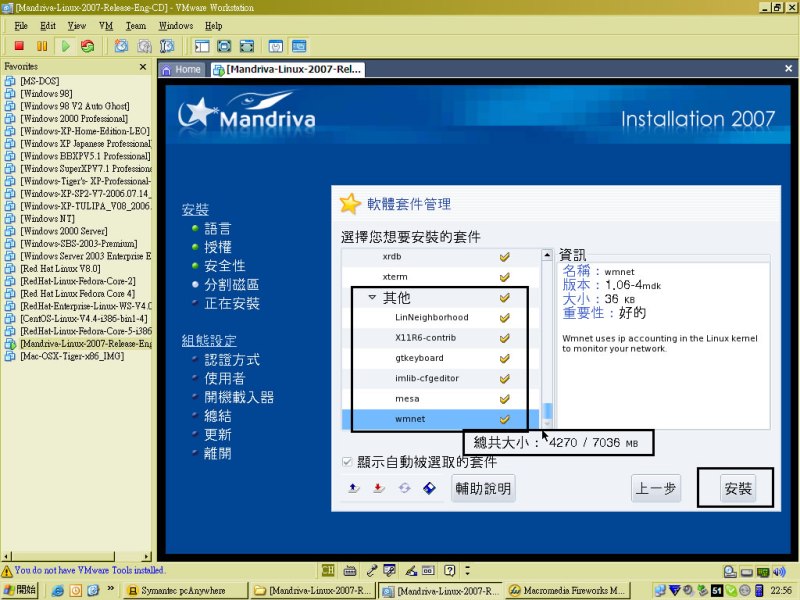This screenshot has height=600, width=800.
Task: Uncheck the xrdb package checkmark
Action: click(505, 257)
